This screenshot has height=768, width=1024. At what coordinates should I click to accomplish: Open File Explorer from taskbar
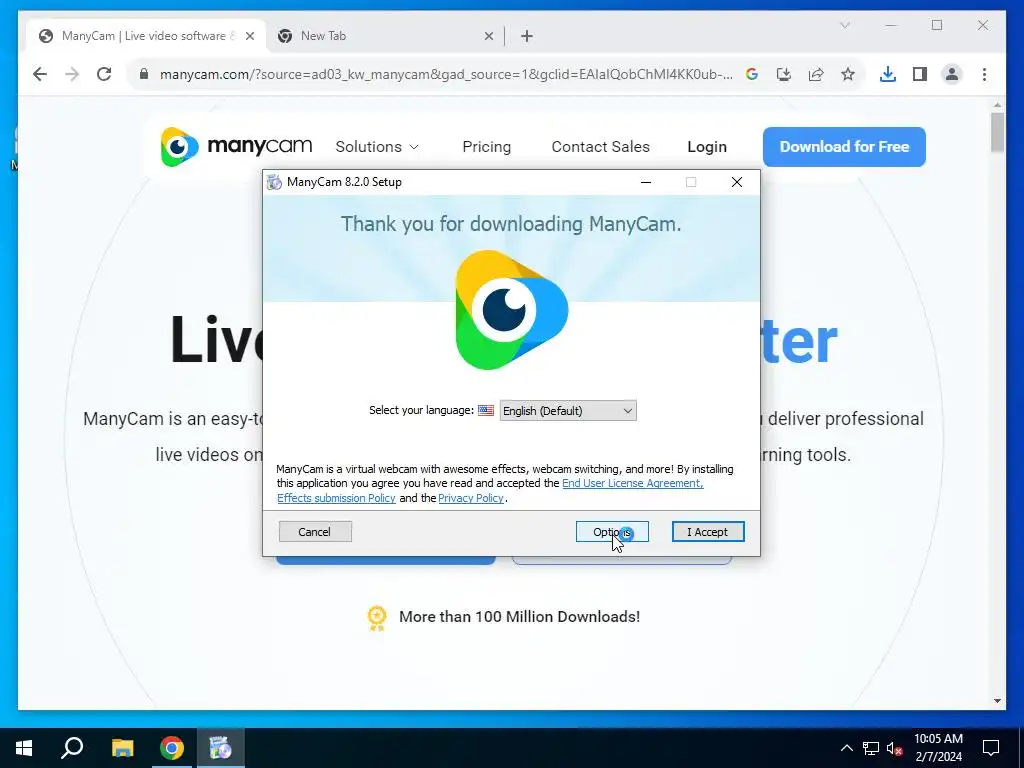(122, 748)
